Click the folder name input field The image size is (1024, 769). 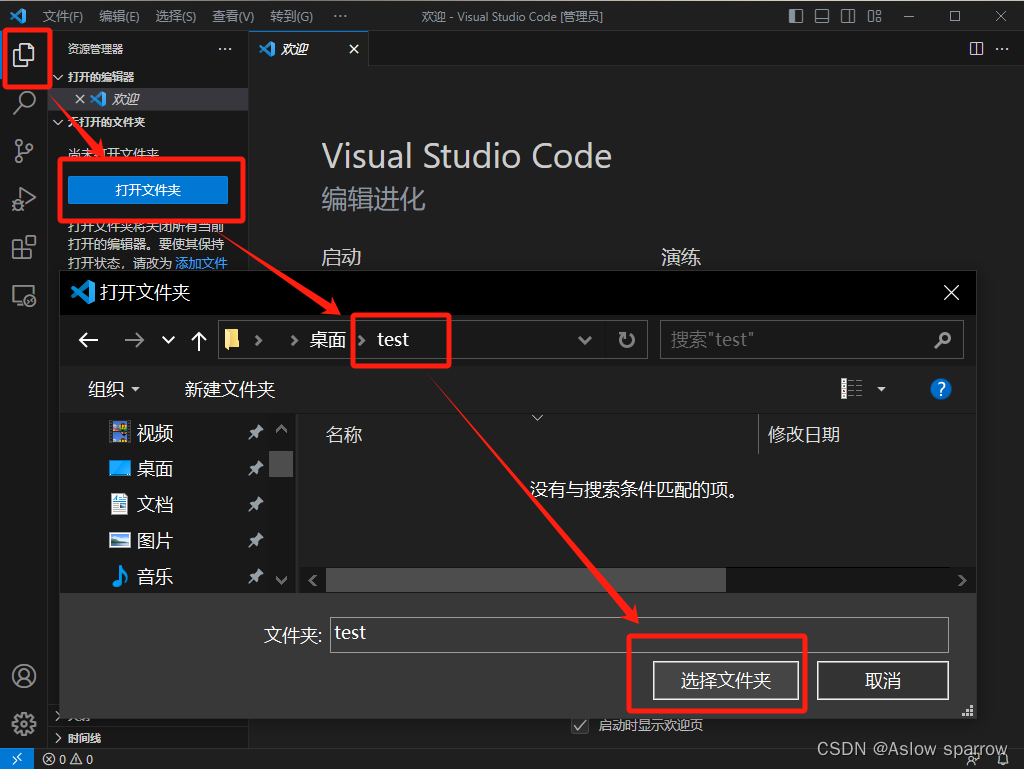click(x=639, y=635)
